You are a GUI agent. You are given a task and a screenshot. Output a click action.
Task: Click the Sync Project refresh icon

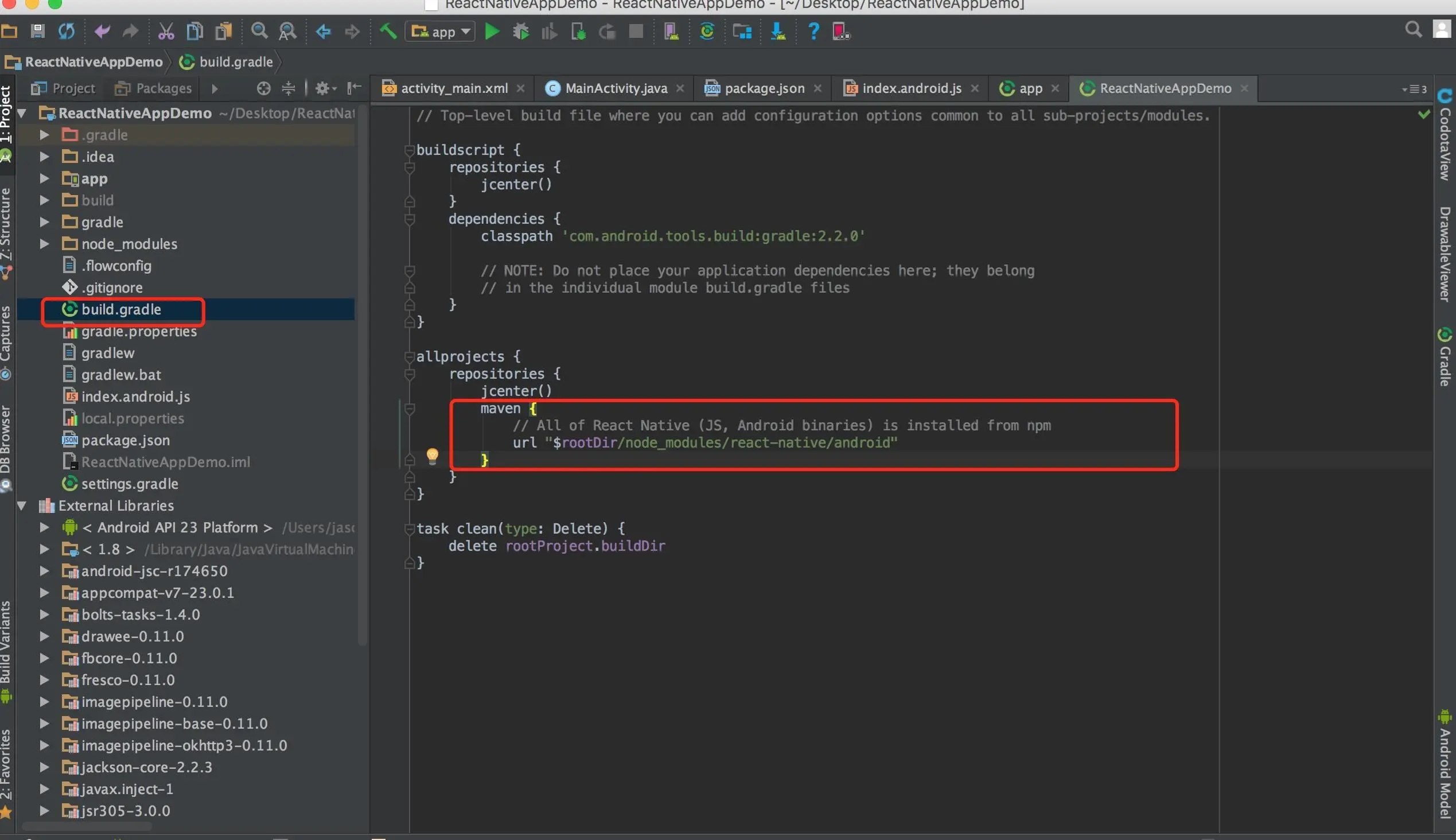67,31
